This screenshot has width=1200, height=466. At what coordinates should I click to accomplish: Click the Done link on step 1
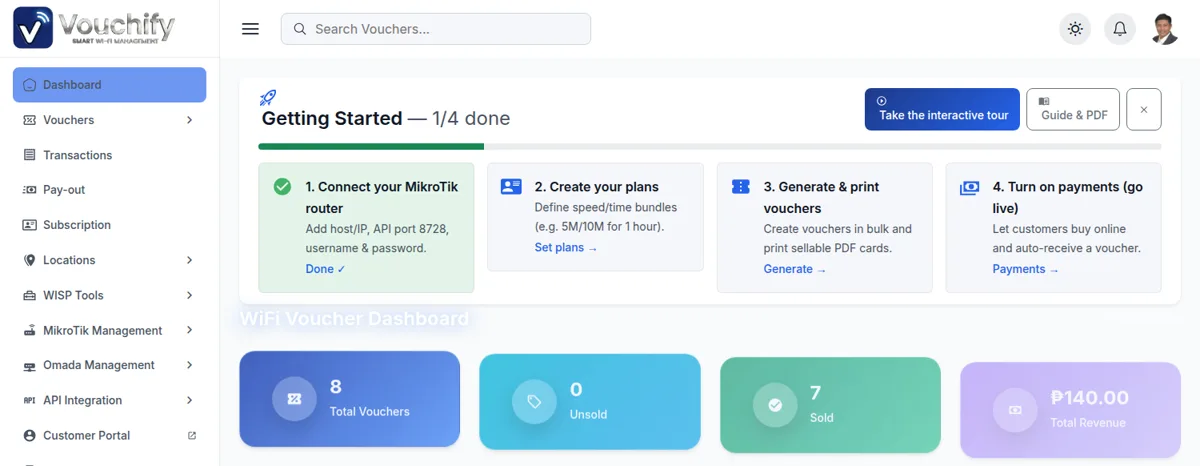(x=325, y=269)
